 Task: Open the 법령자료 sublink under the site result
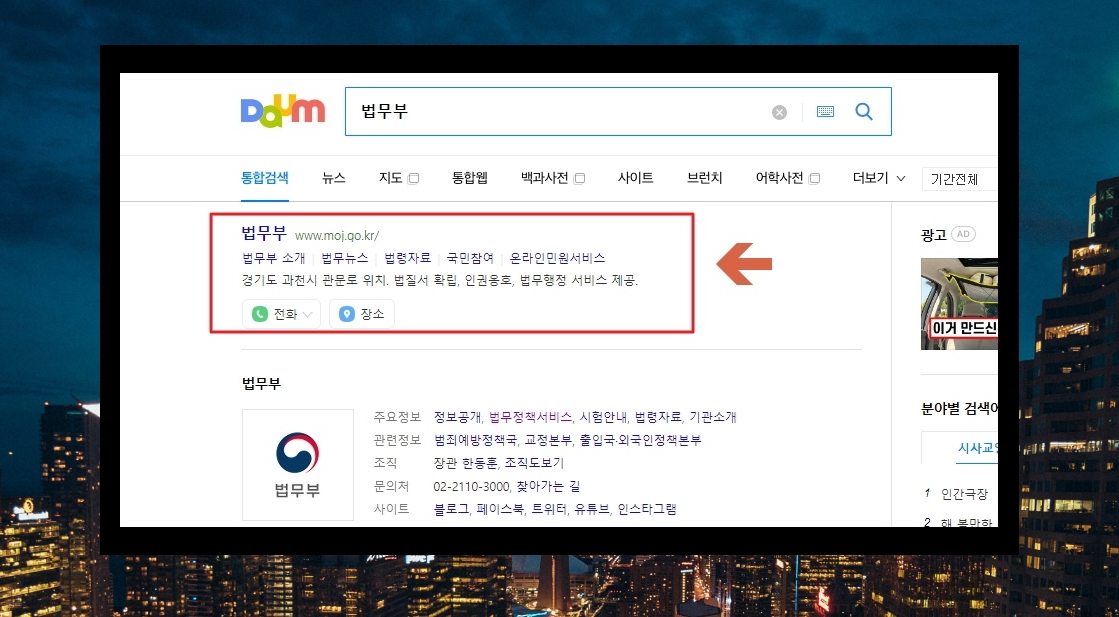click(407, 258)
